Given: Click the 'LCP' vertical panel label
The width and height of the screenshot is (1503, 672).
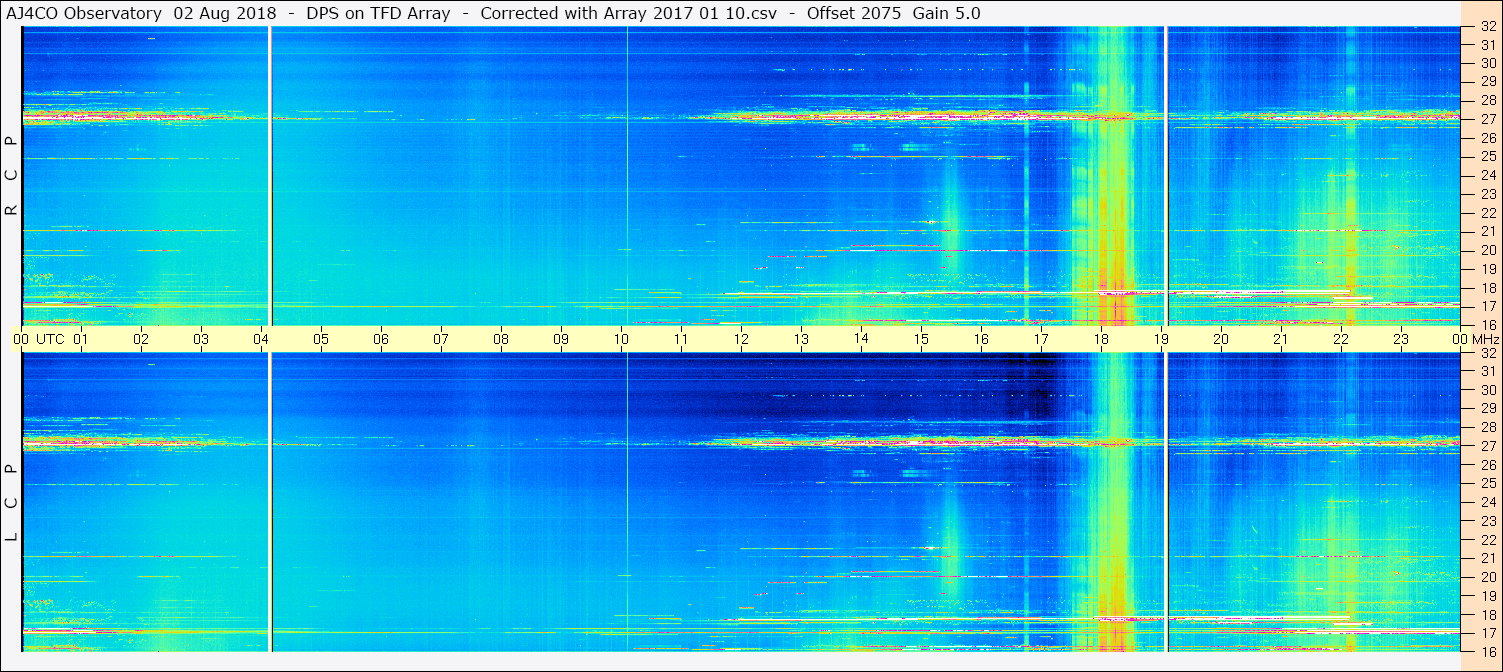Looking at the screenshot, I should click(12, 502).
